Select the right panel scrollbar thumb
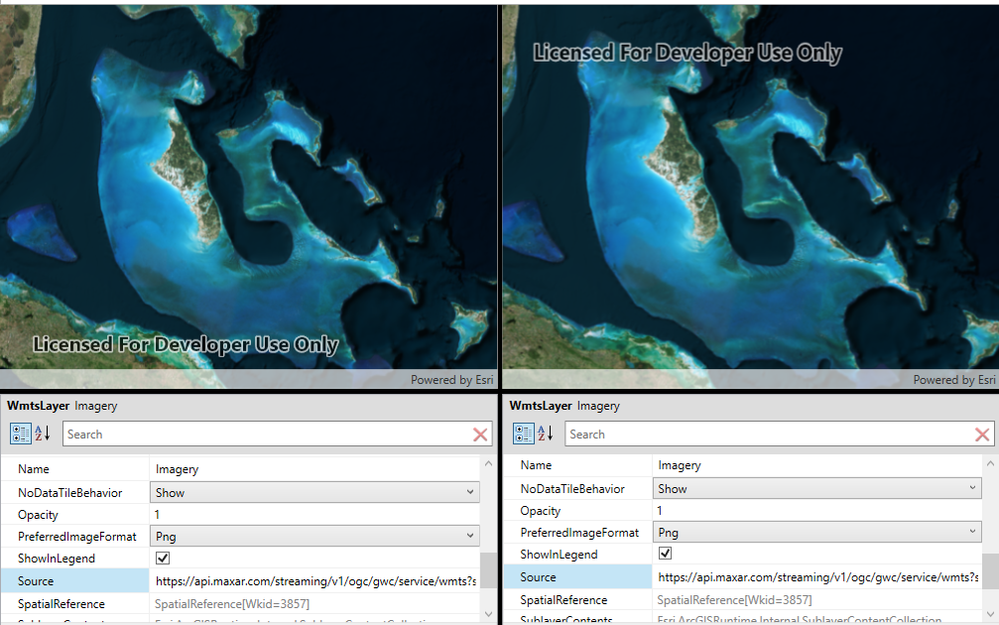Viewport: 999px width, 625px height. tap(991, 571)
